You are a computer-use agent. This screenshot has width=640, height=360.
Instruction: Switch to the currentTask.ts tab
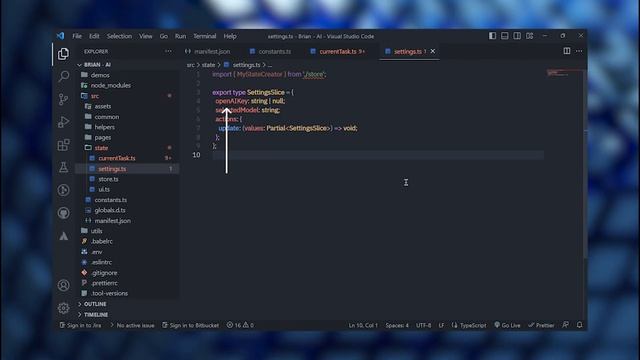(338, 51)
